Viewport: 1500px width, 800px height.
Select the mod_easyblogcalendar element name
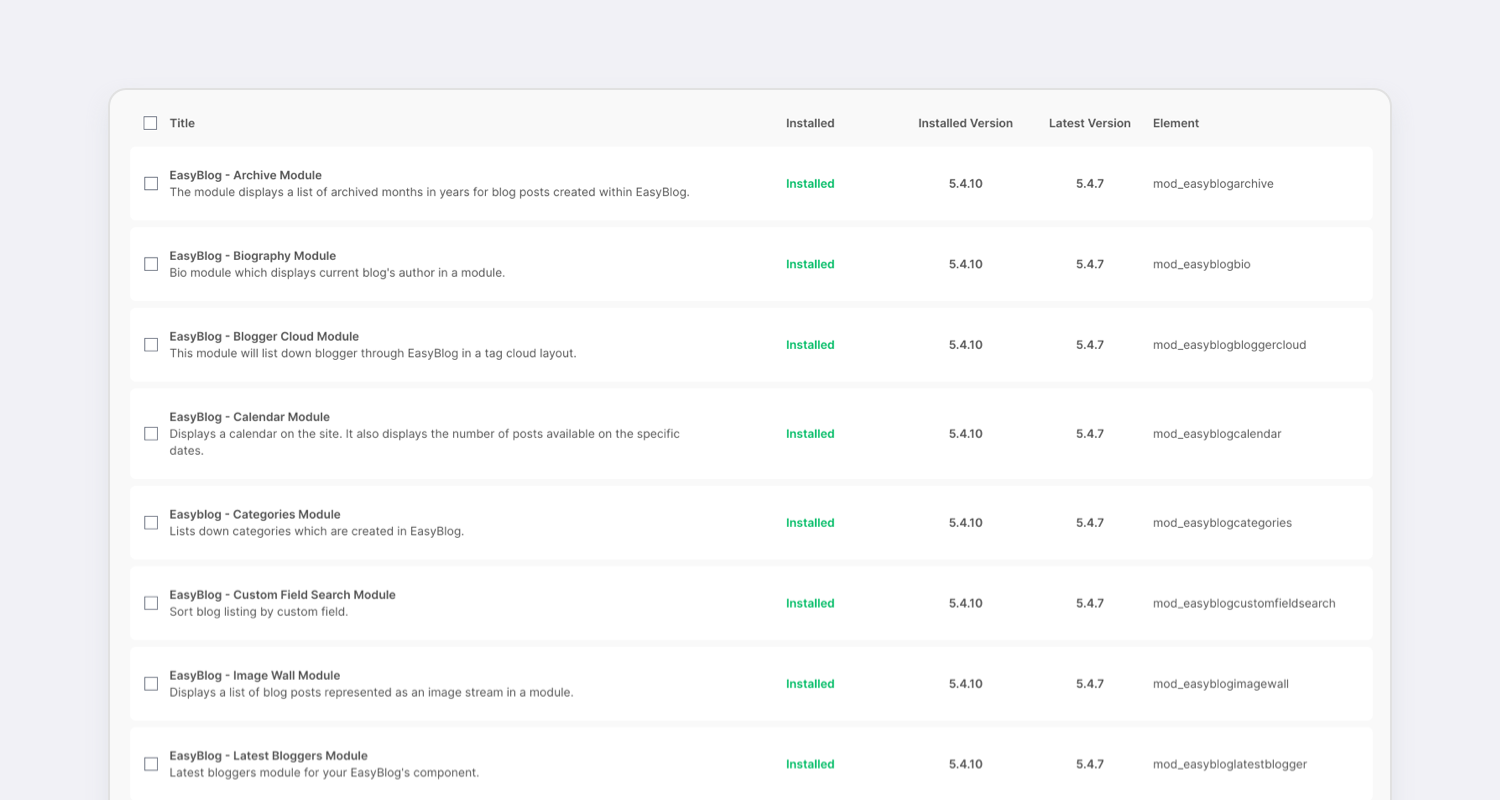tap(1217, 434)
